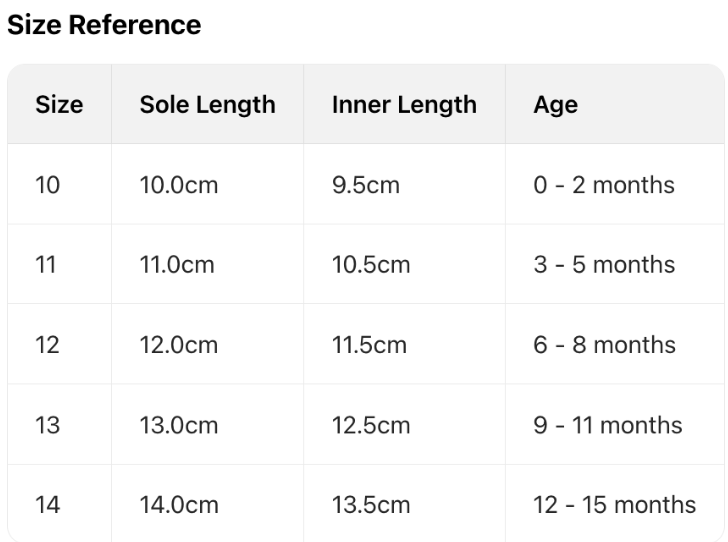Screen dimensions: 728x542
Task: Click the 10.0cm sole length cell
Action: coord(179,185)
